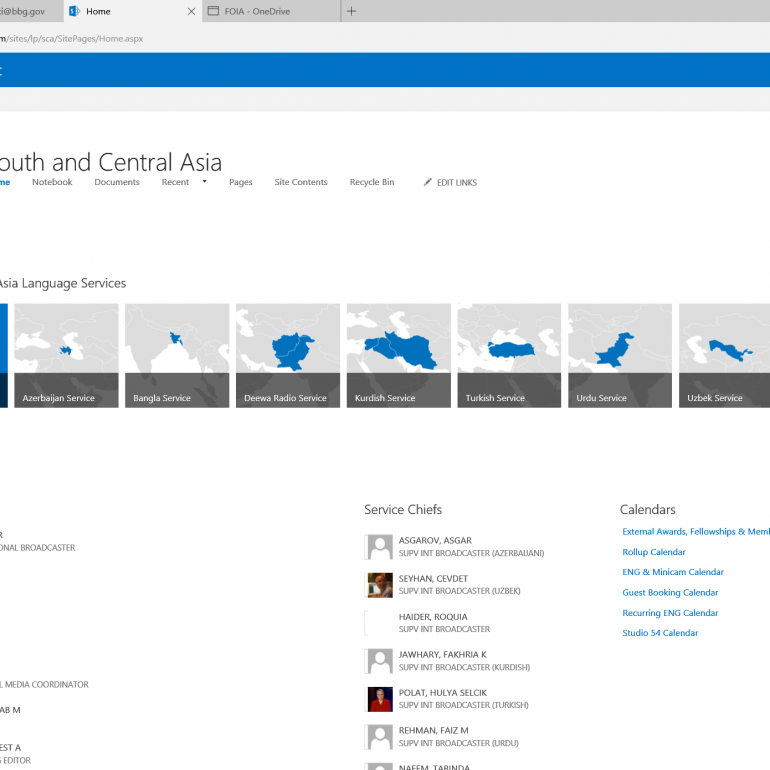Open the Recycle Bin link
The image size is (770, 770).
(372, 182)
